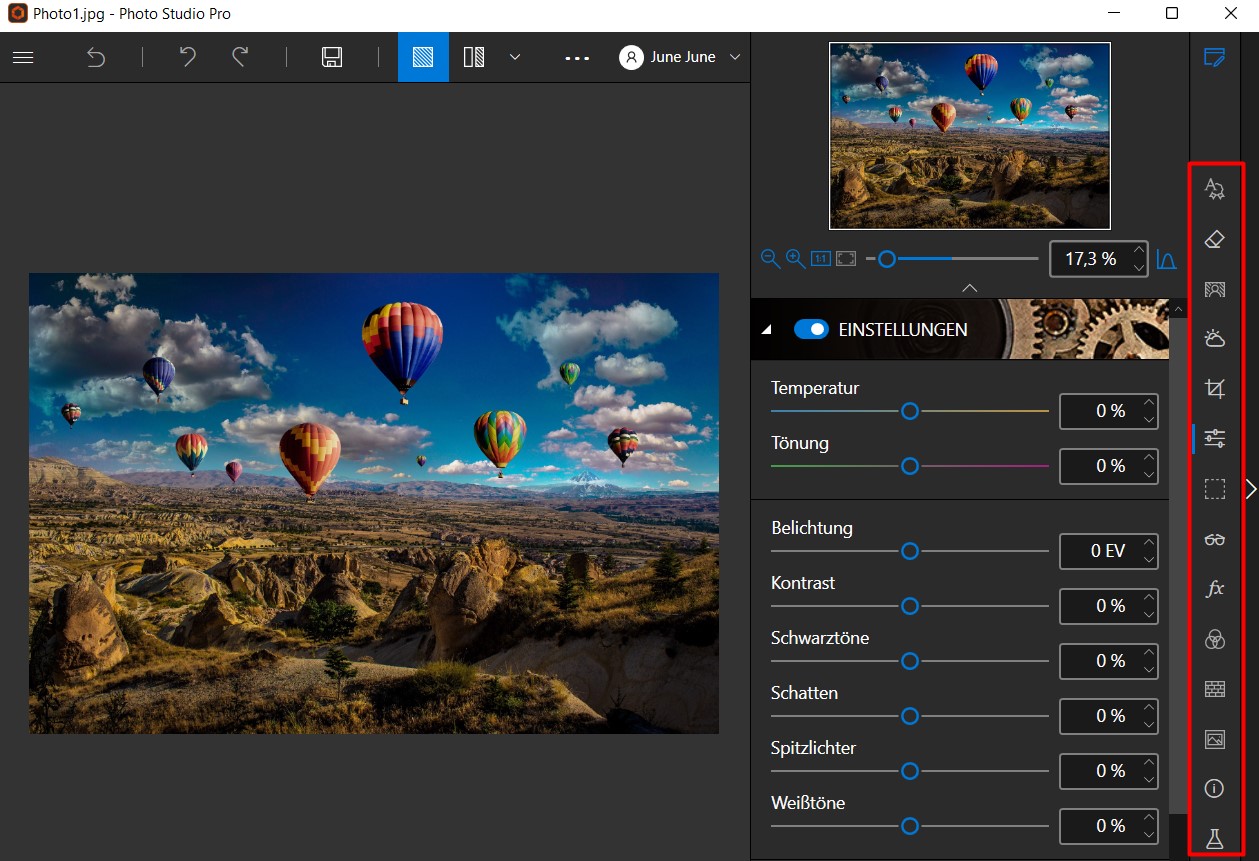Click the revert to original arrow icon

pyautogui.click(x=96, y=57)
